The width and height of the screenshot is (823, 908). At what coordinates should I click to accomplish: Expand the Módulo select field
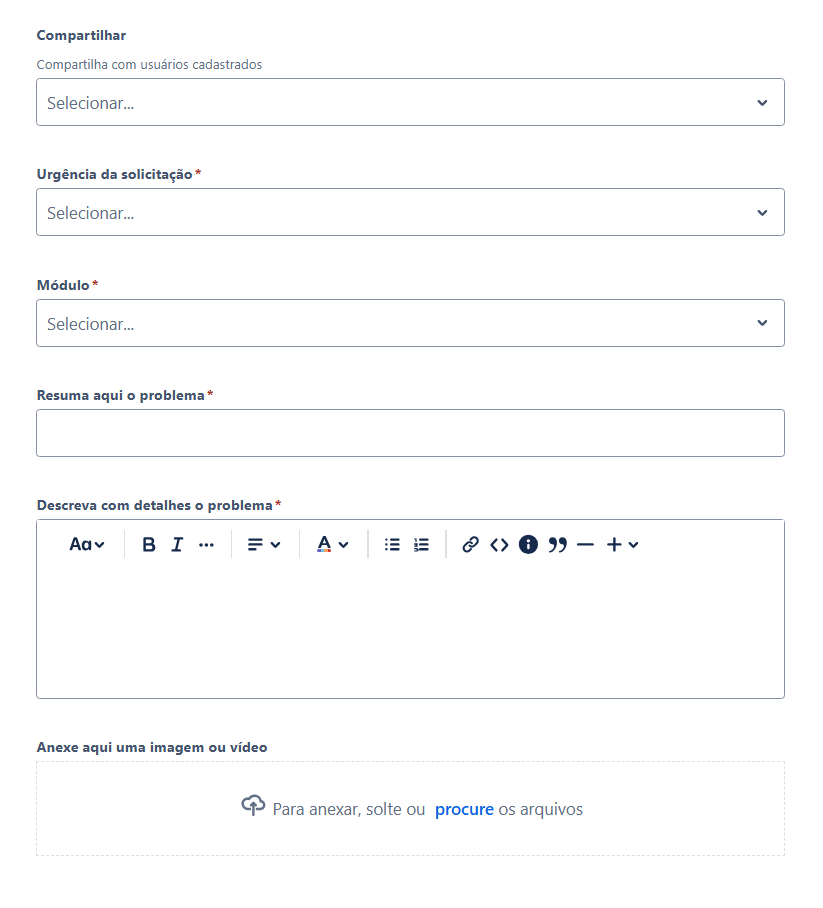pos(411,323)
